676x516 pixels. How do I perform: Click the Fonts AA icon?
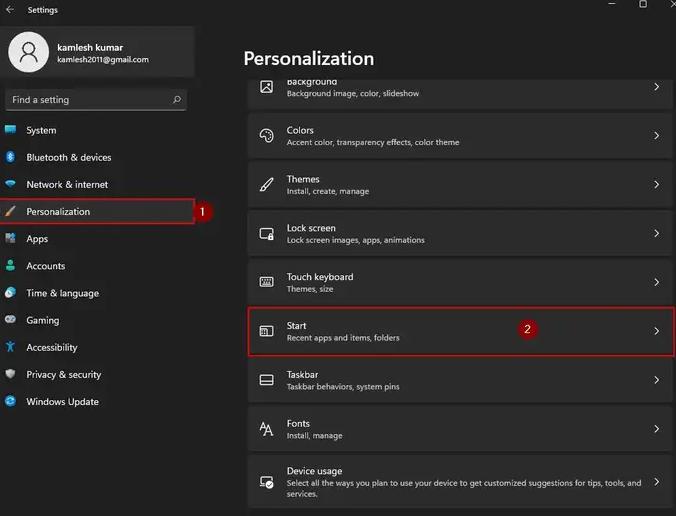[x=266, y=429]
